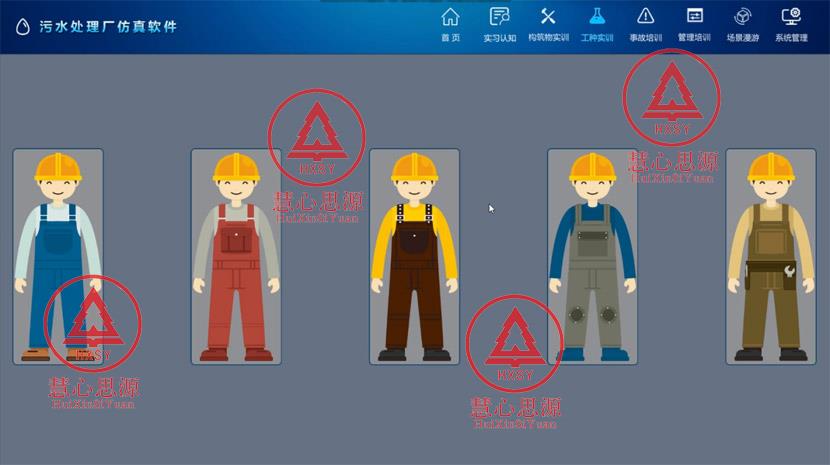Select the worker in red overalls
This screenshot has height=465, width=830.
click(235, 256)
